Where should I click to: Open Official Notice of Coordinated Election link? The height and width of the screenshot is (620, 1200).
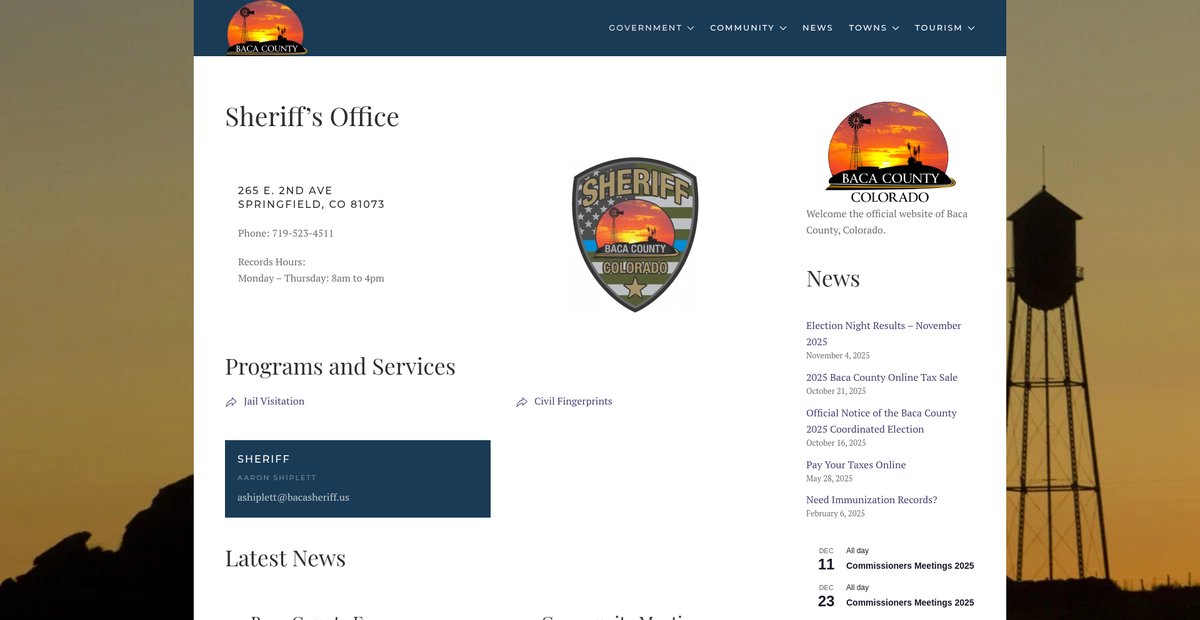click(882, 421)
